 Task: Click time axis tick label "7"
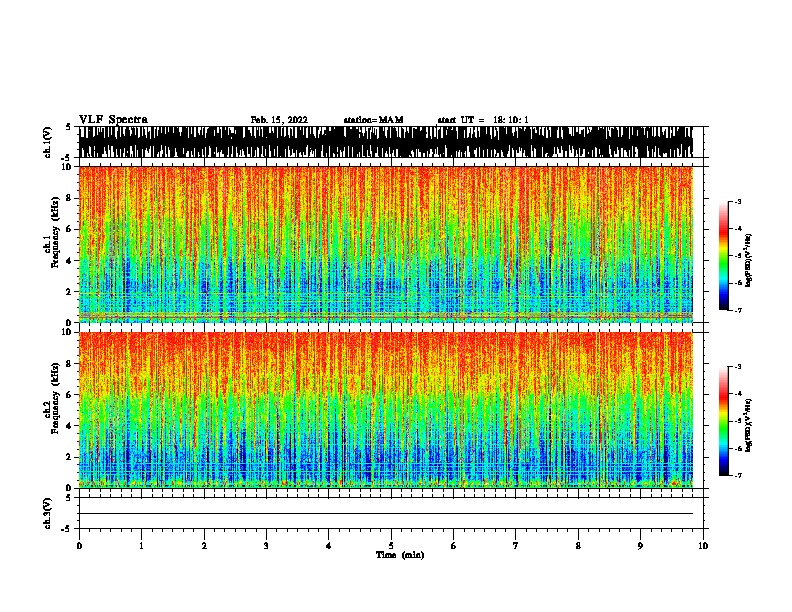tap(516, 546)
